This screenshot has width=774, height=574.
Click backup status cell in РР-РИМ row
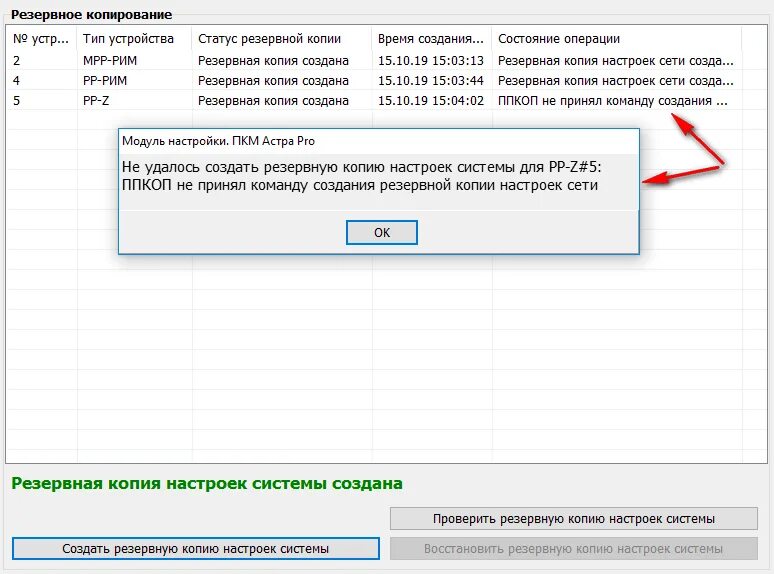pos(281,80)
